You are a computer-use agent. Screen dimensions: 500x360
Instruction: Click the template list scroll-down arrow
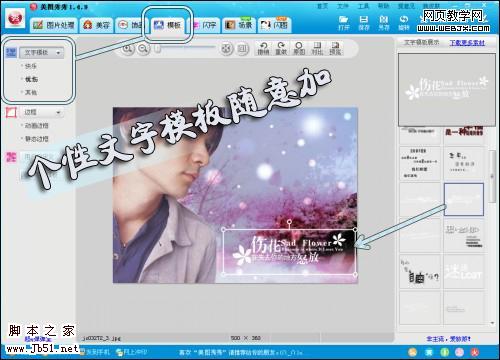click(492, 323)
